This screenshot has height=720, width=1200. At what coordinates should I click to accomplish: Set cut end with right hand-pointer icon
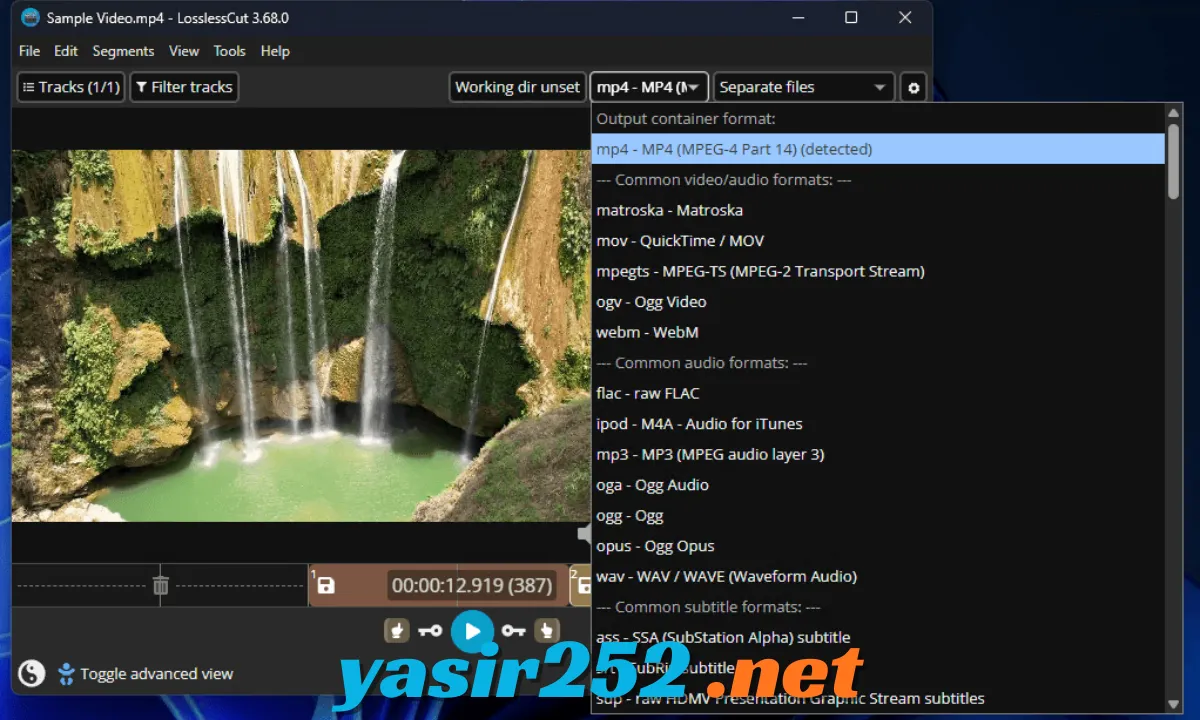click(x=546, y=630)
